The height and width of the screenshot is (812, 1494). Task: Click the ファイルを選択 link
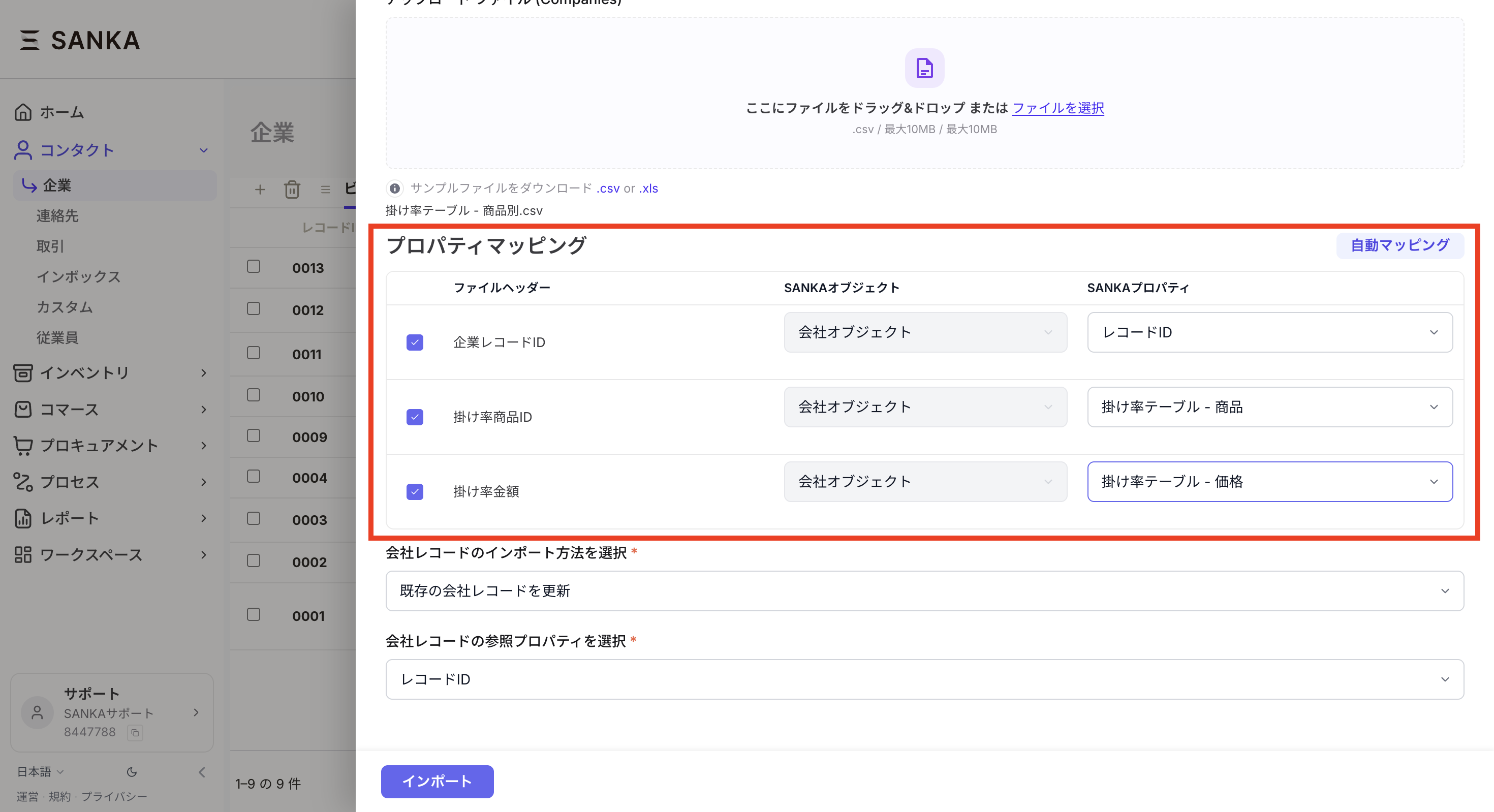pos(1057,108)
